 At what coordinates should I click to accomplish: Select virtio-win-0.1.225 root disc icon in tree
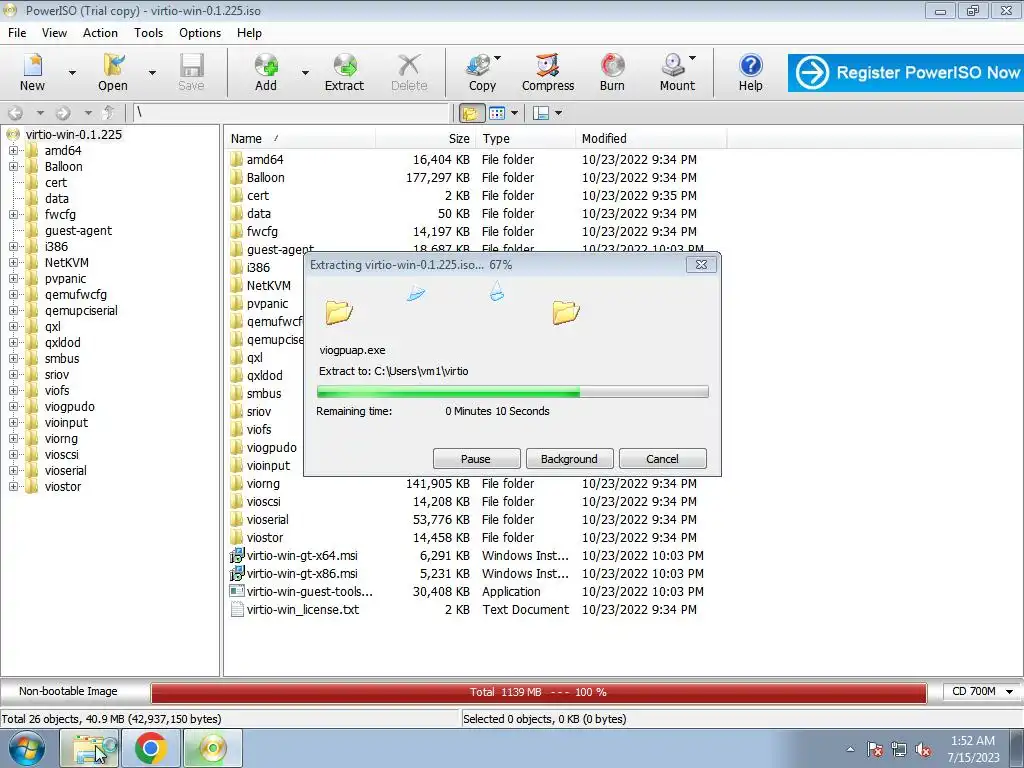13,135
